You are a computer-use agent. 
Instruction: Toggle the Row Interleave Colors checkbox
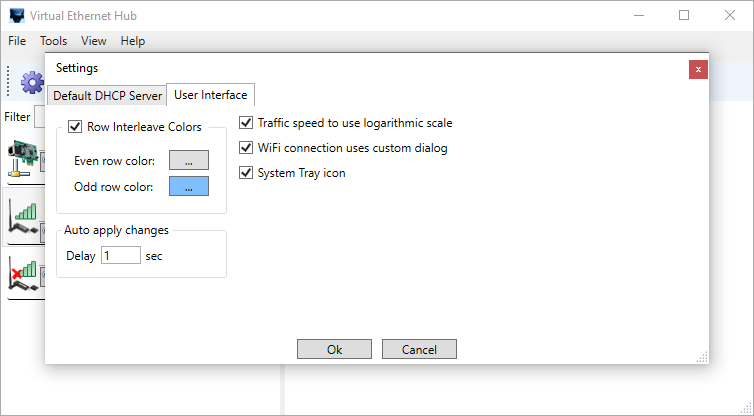75,127
